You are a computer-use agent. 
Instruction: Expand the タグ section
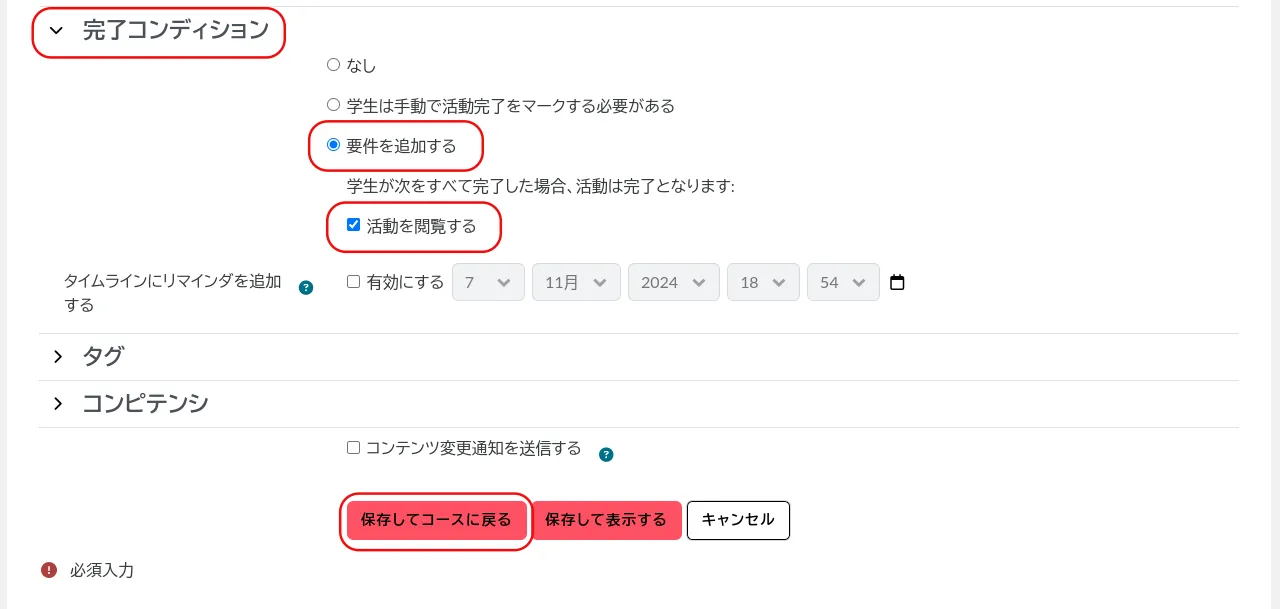coord(58,356)
